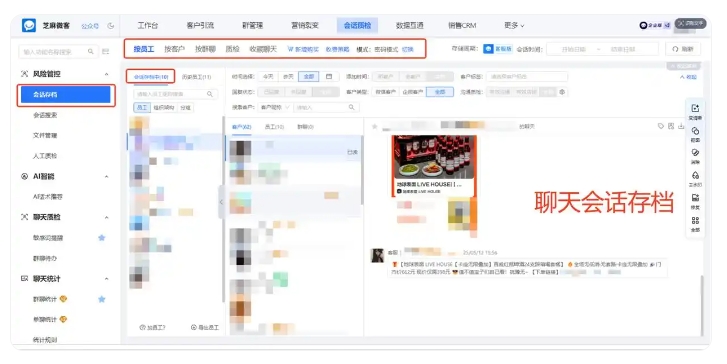
Task: Click the account avatar icon at top right
Action: (643, 26)
